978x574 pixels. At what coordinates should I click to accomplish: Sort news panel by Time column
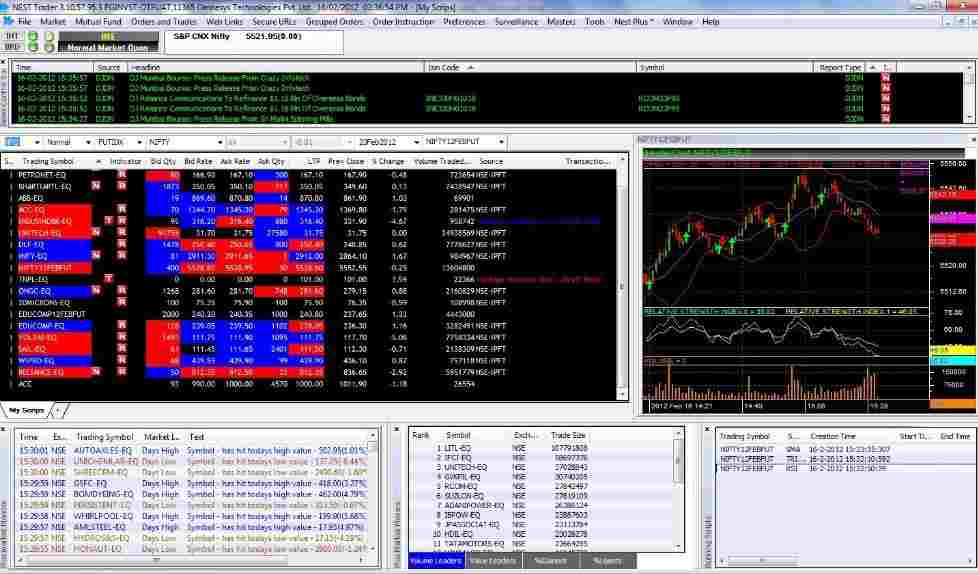point(53,67)
